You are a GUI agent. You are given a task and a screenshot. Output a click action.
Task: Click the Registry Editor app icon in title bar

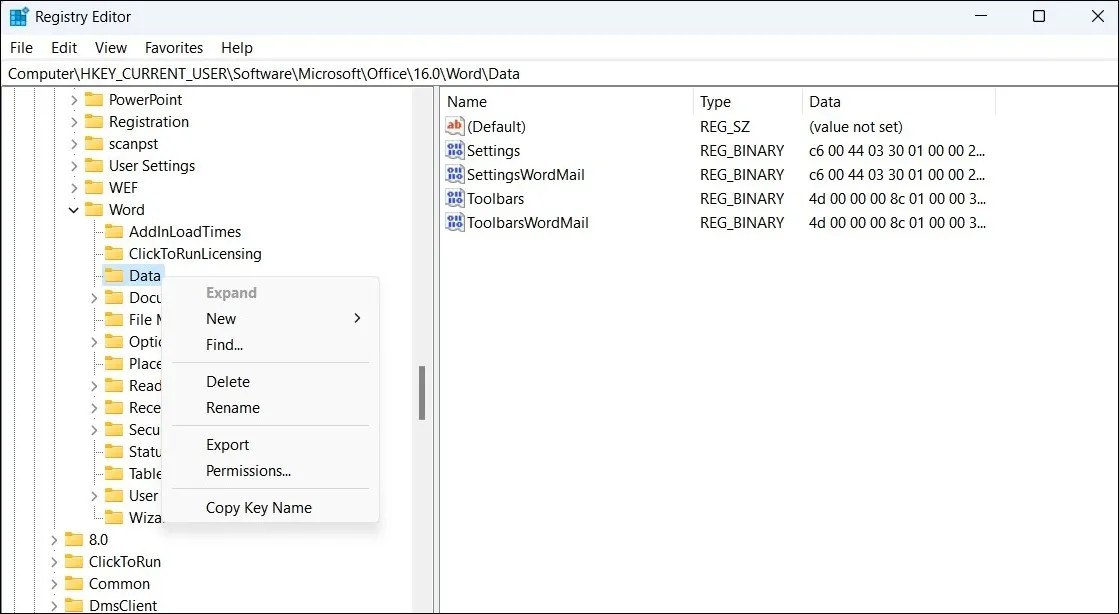(19, 16)
